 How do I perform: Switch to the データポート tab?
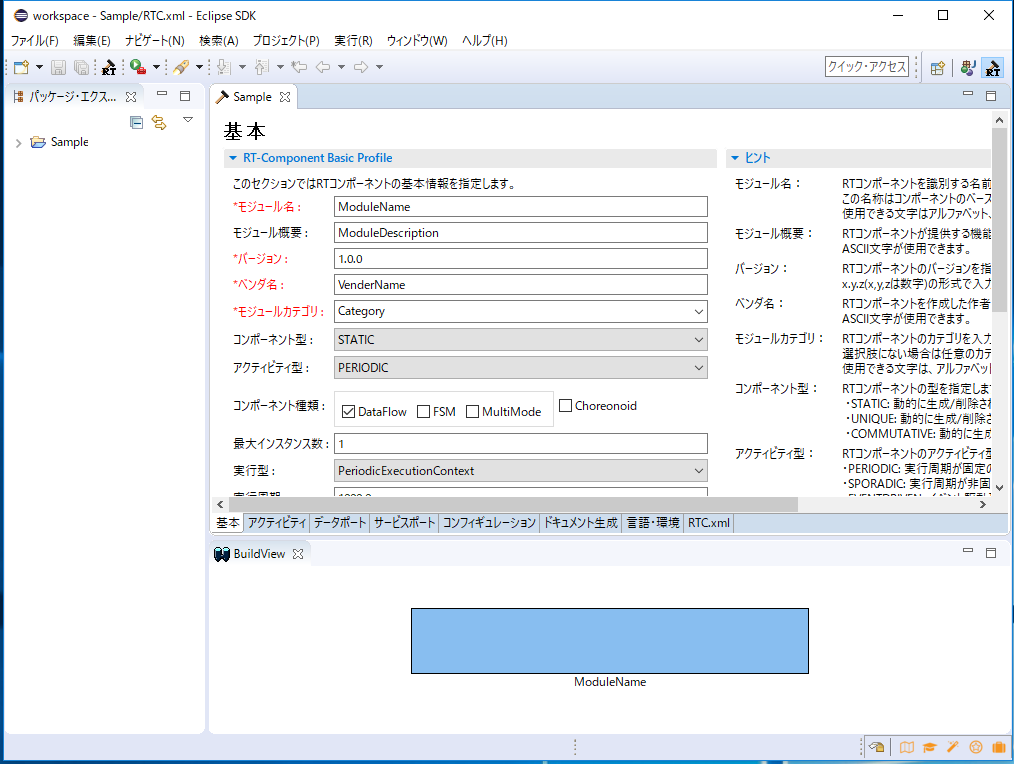(340, 523)
